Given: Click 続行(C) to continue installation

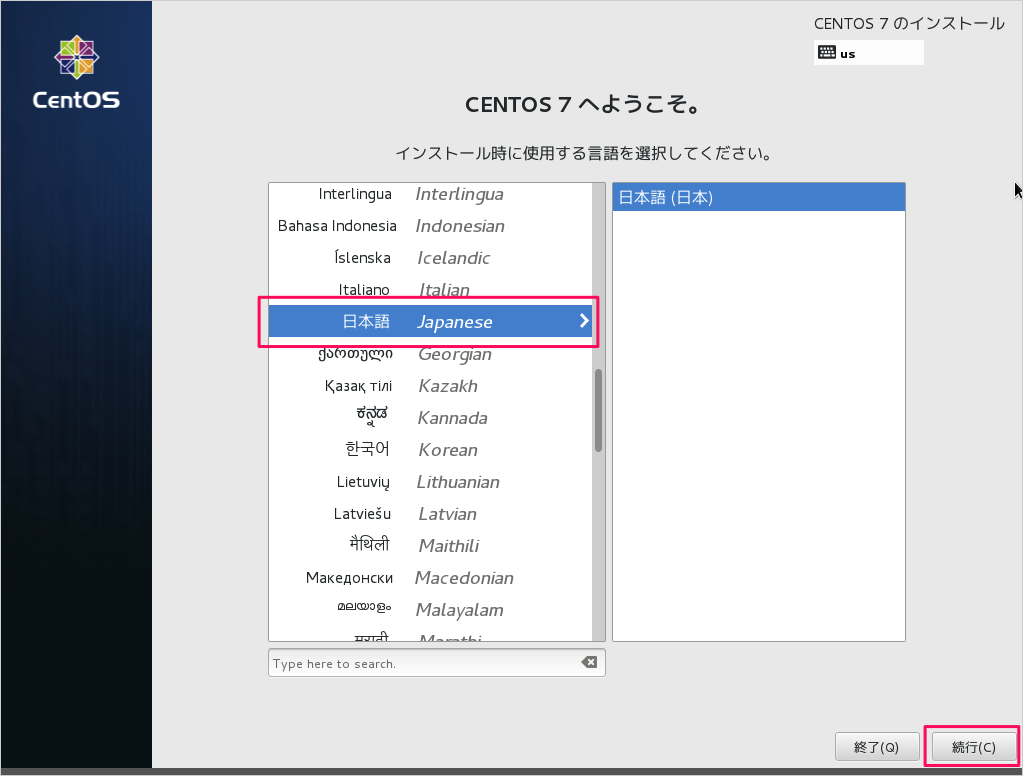Looking at the screenshot, I should [x=973, y=747].
